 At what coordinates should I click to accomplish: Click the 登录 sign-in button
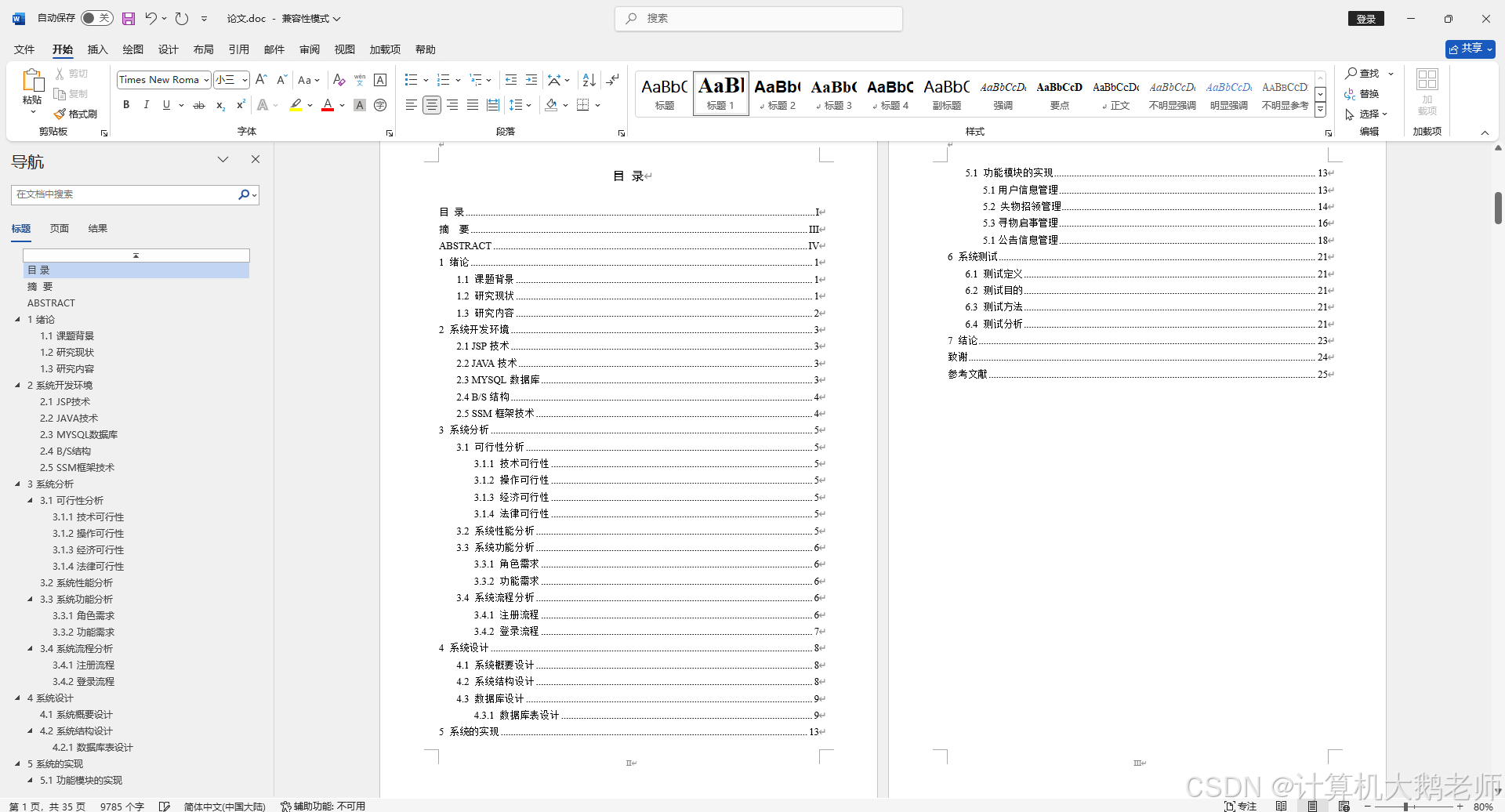pyautogui.click(x=1366, y=19)
